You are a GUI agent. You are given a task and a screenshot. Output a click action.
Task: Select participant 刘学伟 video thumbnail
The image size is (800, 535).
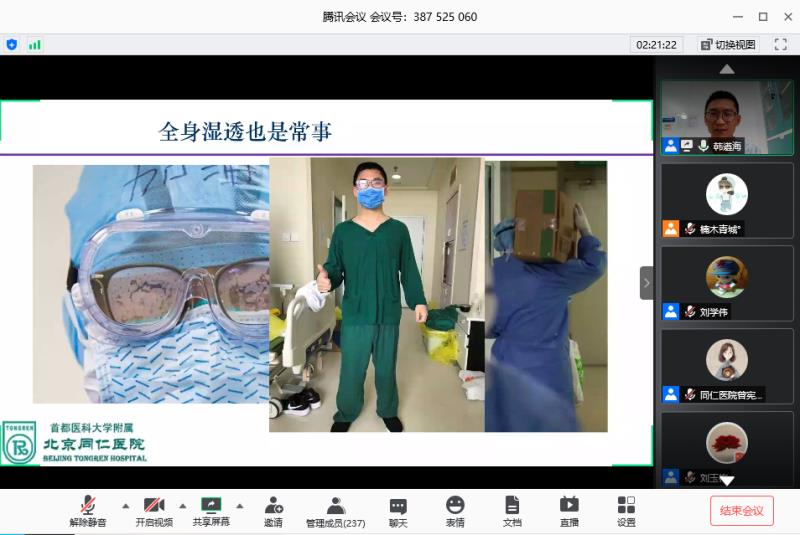727,282
